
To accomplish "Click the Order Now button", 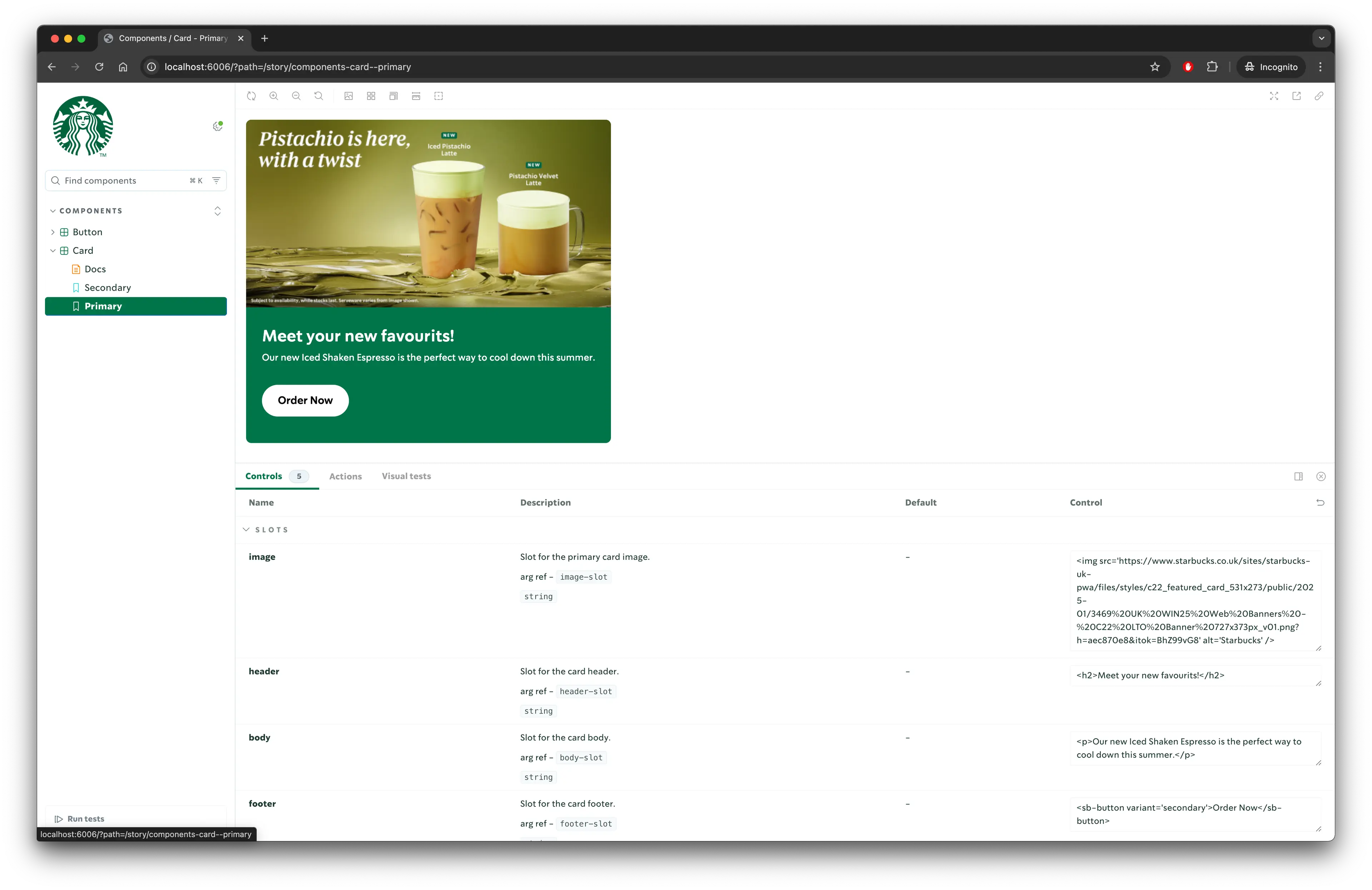I will (305, 400).
